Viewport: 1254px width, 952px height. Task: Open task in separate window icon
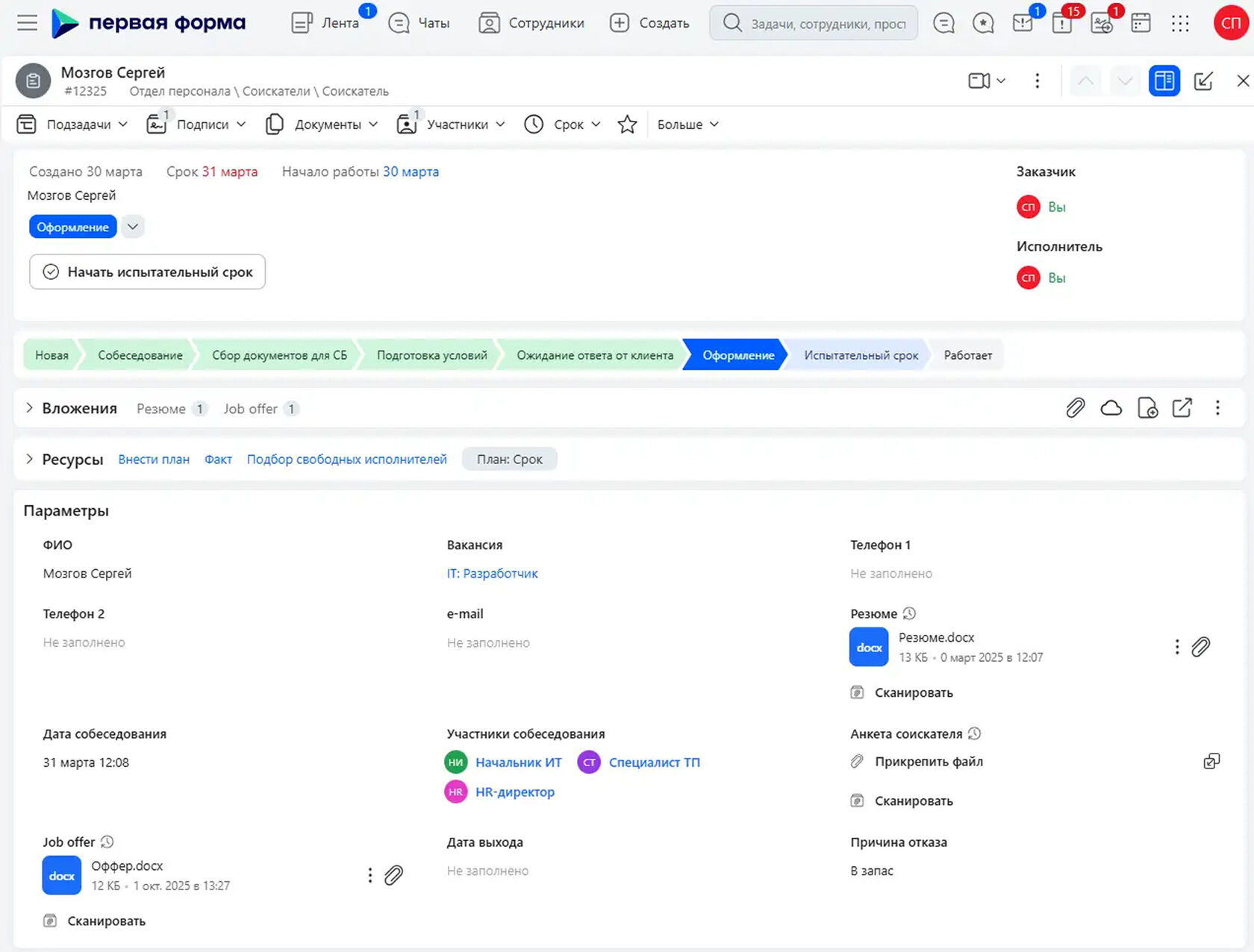1203,81
